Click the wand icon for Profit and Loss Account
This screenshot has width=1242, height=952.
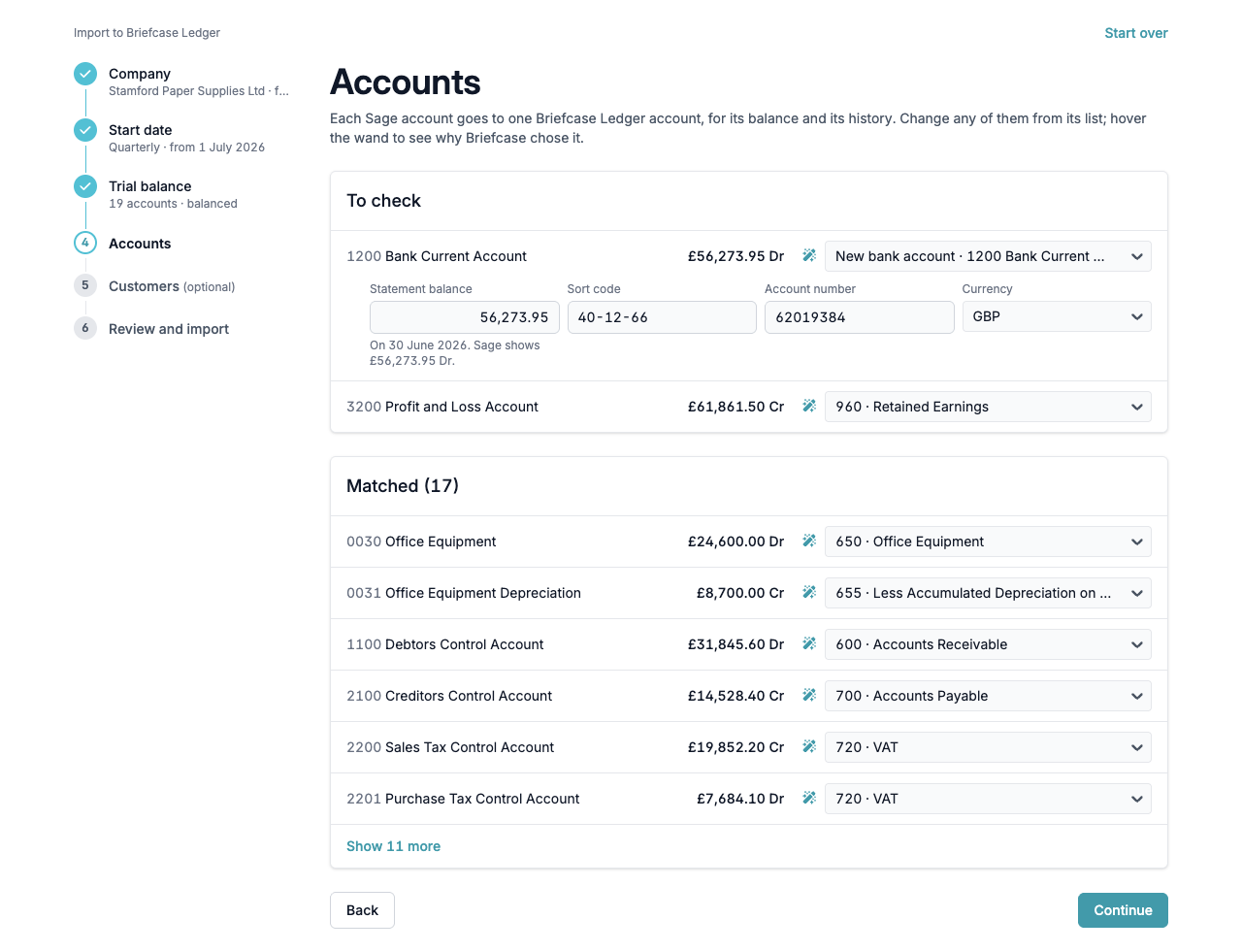click(x=809, y=407)
